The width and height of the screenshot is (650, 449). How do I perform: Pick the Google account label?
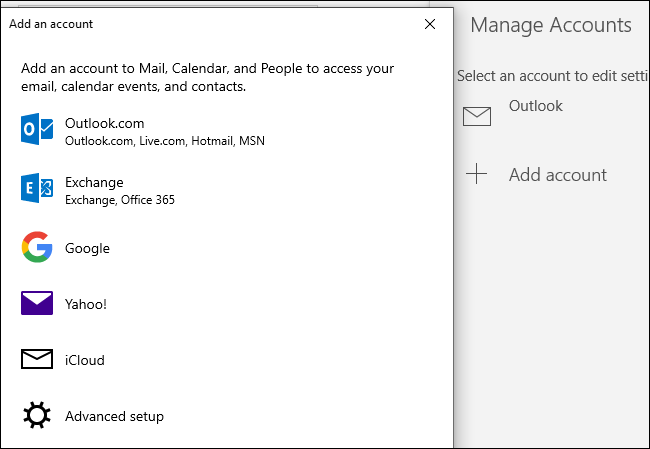pyautogui.click(x=87, y=248)
